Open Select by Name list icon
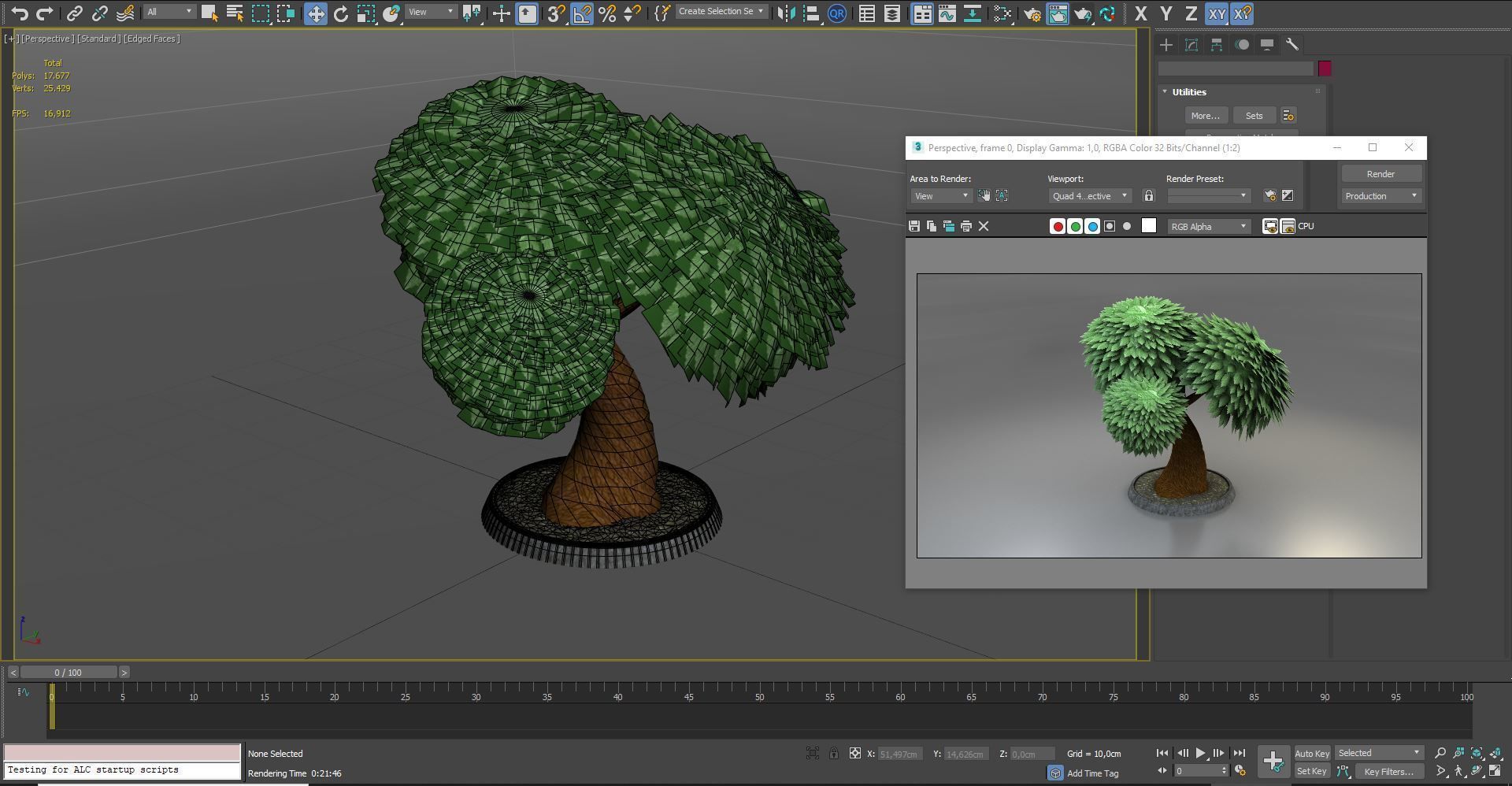Screen dimensions: 1512x786 (234, 13)
